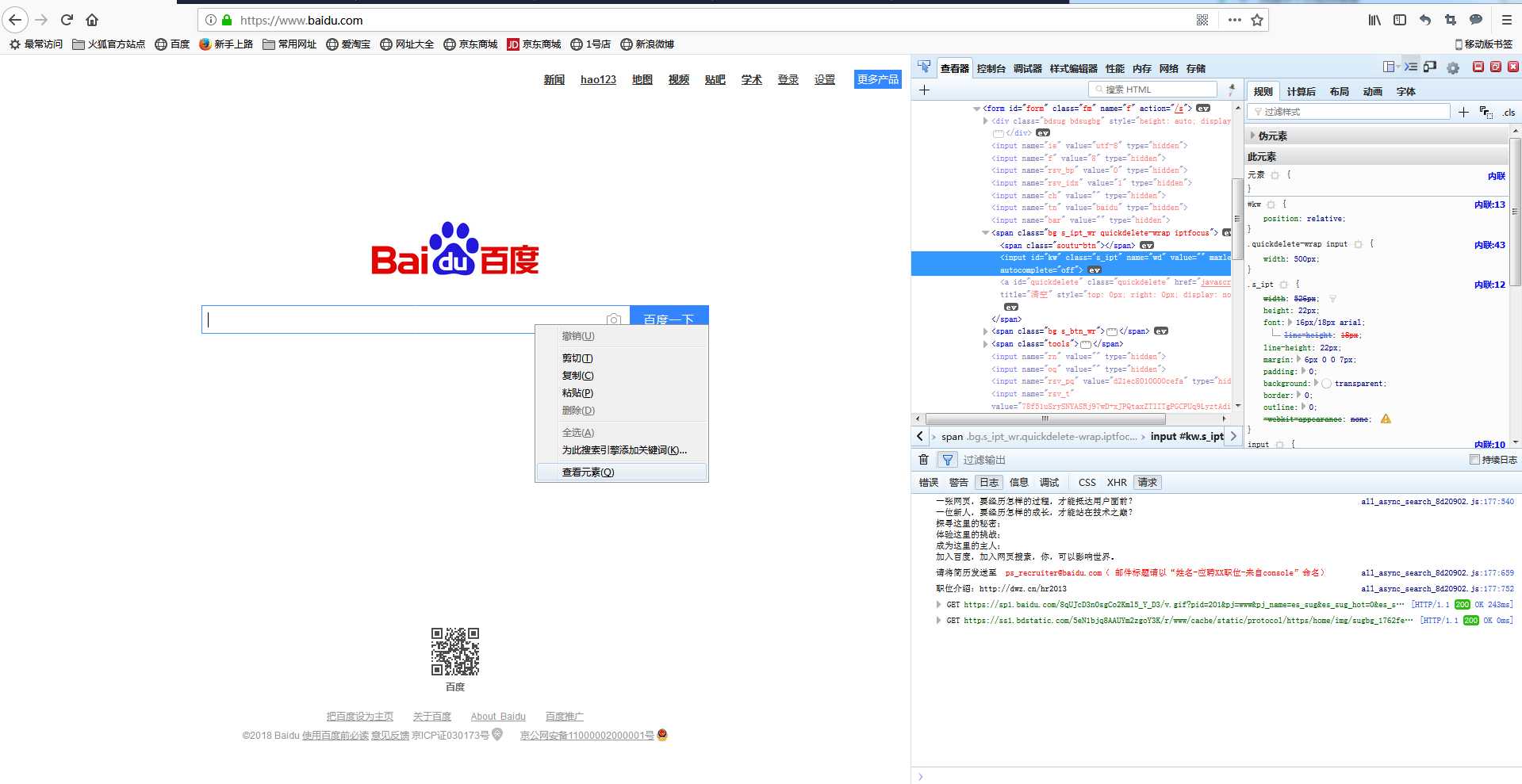The width and height of the screenshot is (1522, 784).
Task: Enable the 持续日志 persist logs checkbox
Action: click(x=1474, y=459)
